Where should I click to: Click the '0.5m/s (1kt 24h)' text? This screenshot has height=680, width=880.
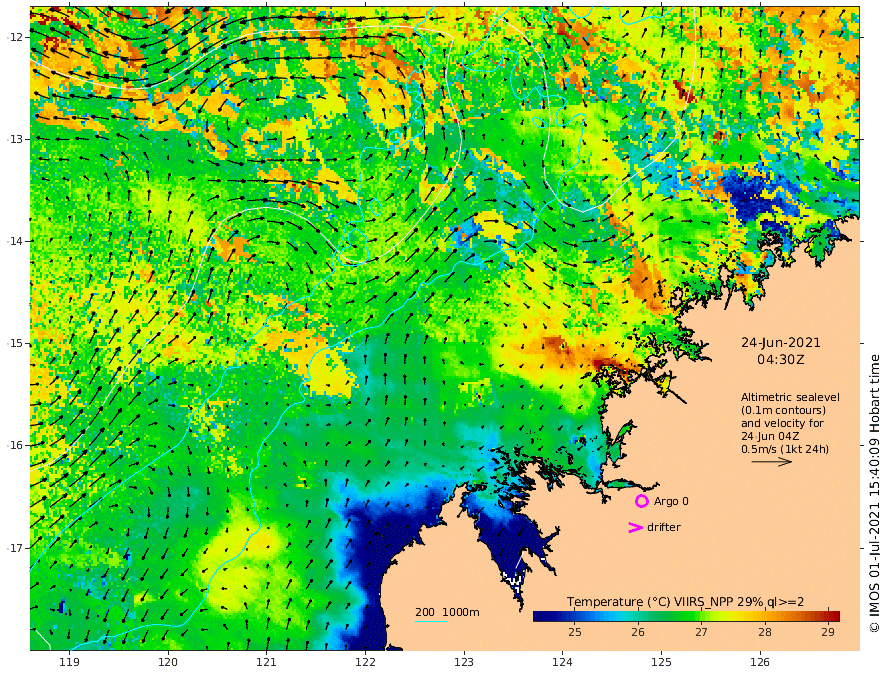click(x=785, y=449)
